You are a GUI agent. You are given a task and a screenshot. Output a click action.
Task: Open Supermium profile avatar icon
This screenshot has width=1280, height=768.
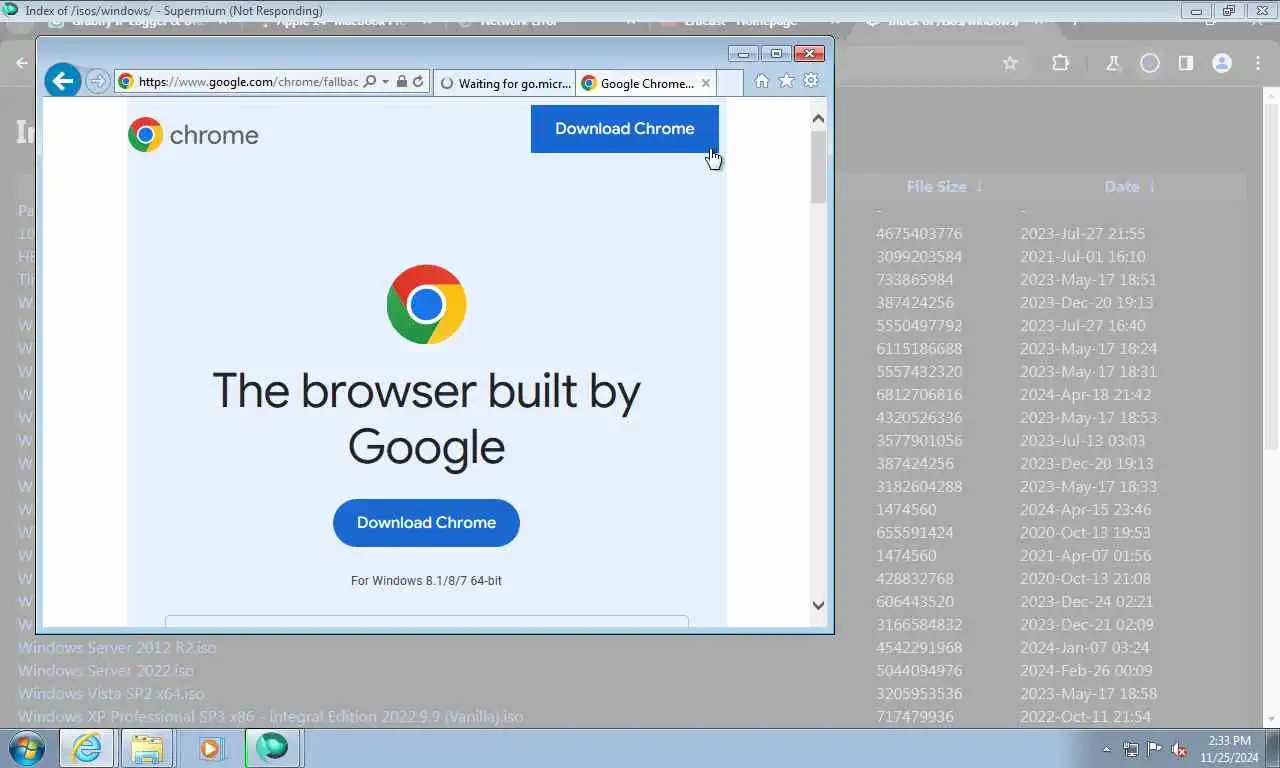pyautogui.click(x=1222, y=63)
